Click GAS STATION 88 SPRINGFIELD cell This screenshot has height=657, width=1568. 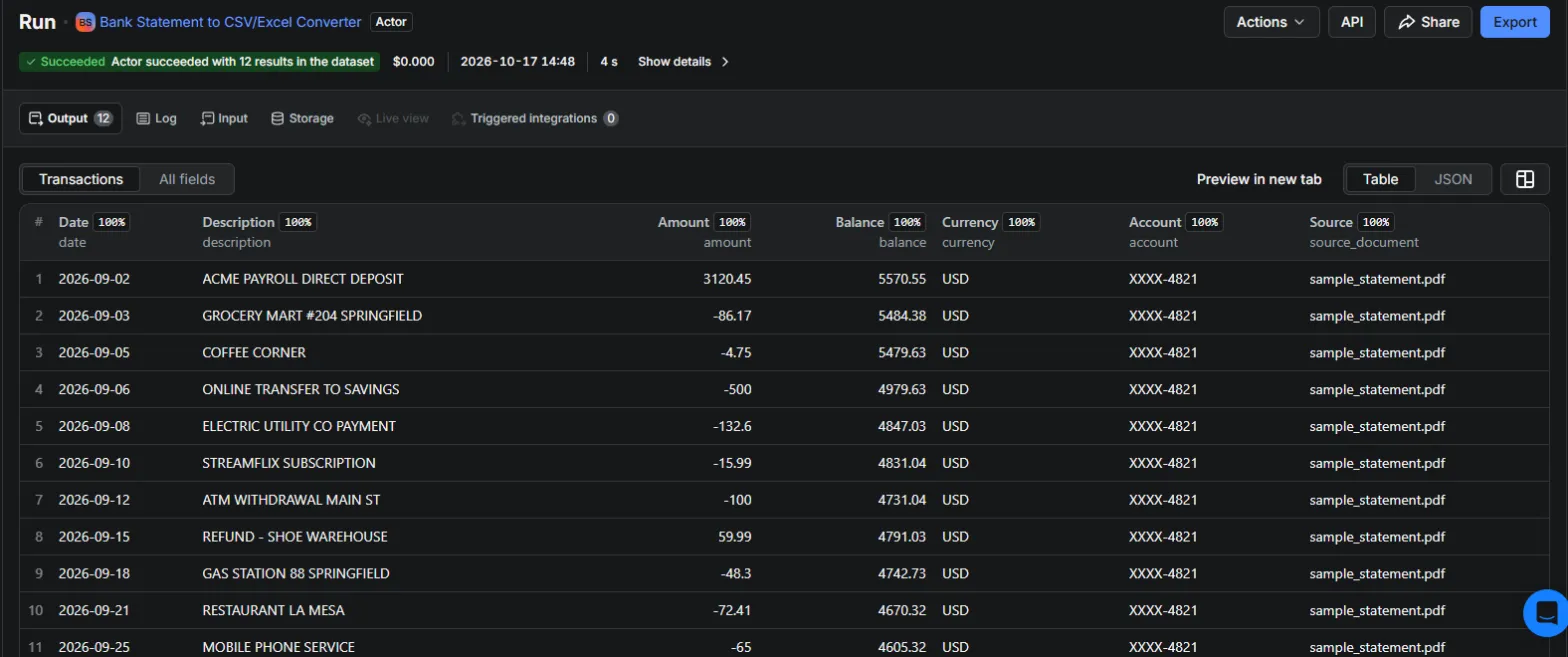pos(296,574)
